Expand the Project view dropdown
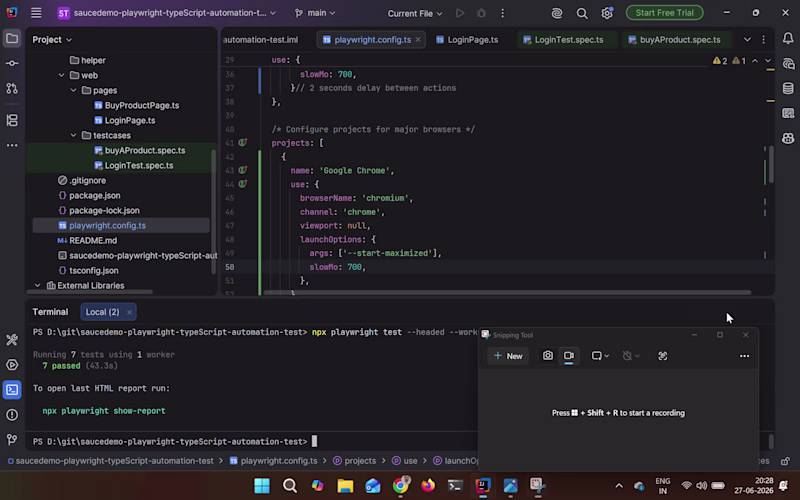 [52, 39]
